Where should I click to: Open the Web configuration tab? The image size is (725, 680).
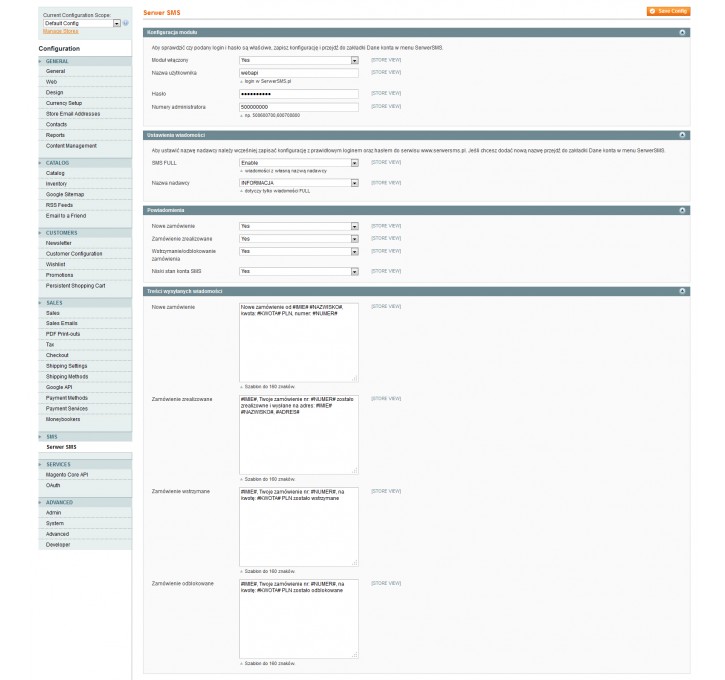85,82
